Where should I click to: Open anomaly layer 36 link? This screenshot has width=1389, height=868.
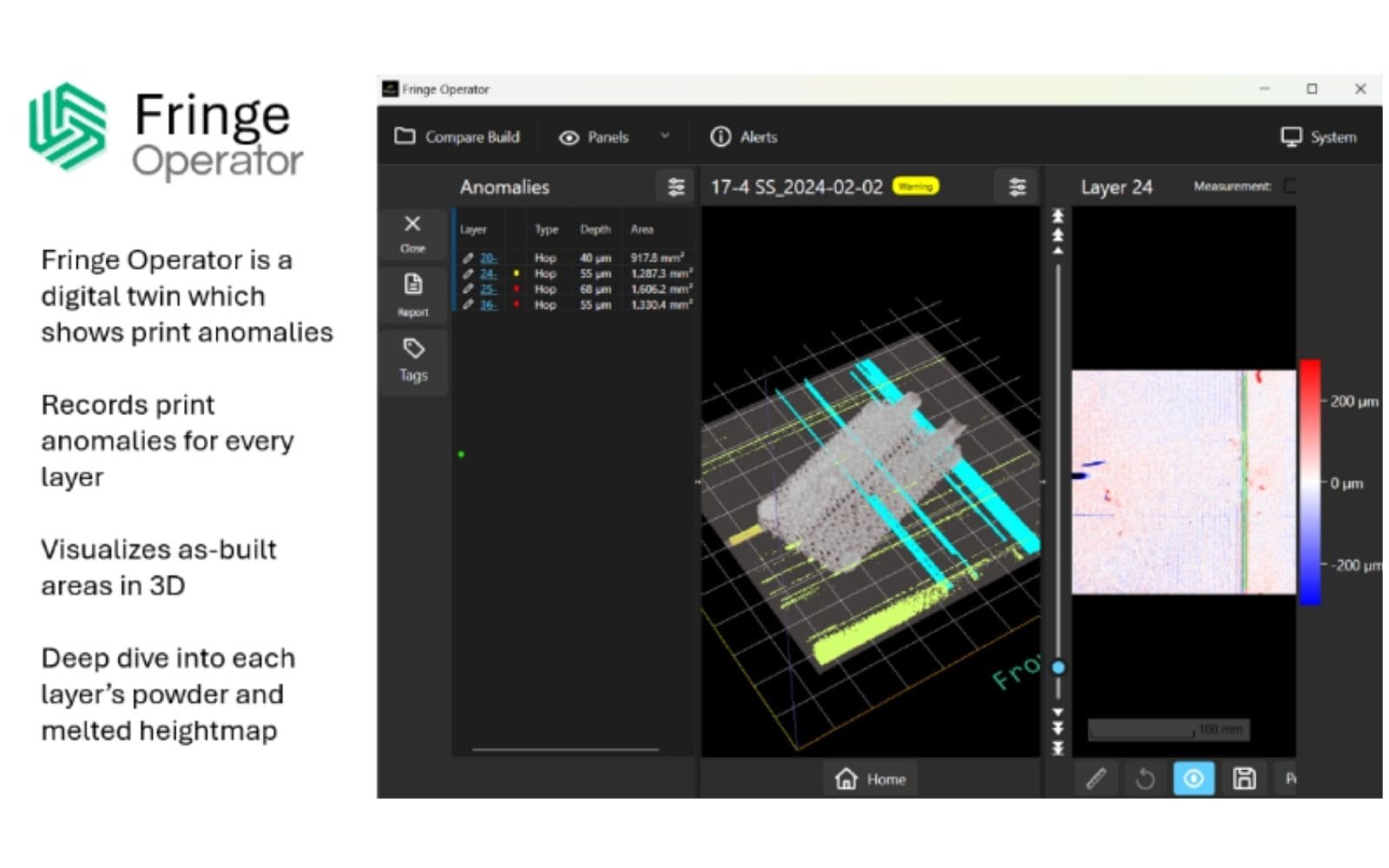coord(488,305)
